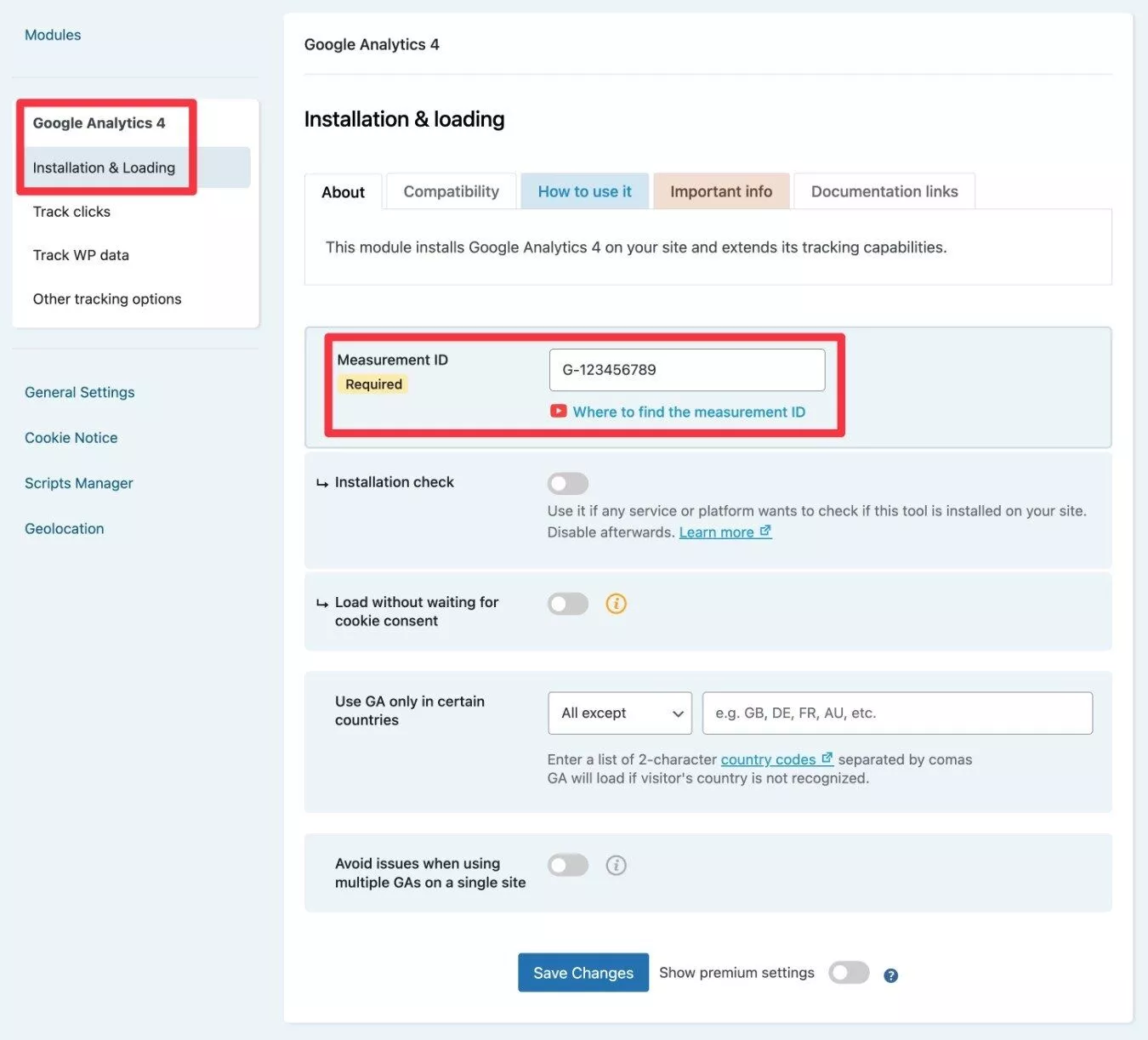Open Where to find the measurement ID link
The image size is (1148, 1040).
[689, 412]
